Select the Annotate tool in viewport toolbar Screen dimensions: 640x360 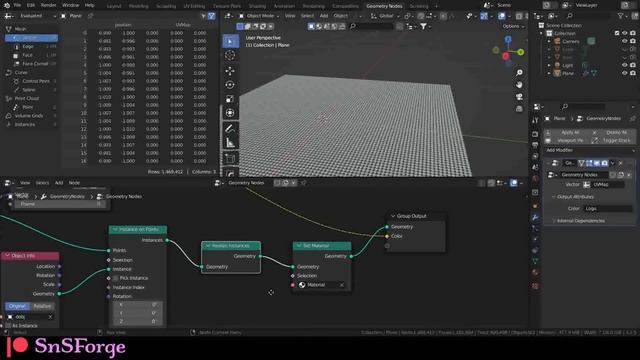(x=230, y=129)
